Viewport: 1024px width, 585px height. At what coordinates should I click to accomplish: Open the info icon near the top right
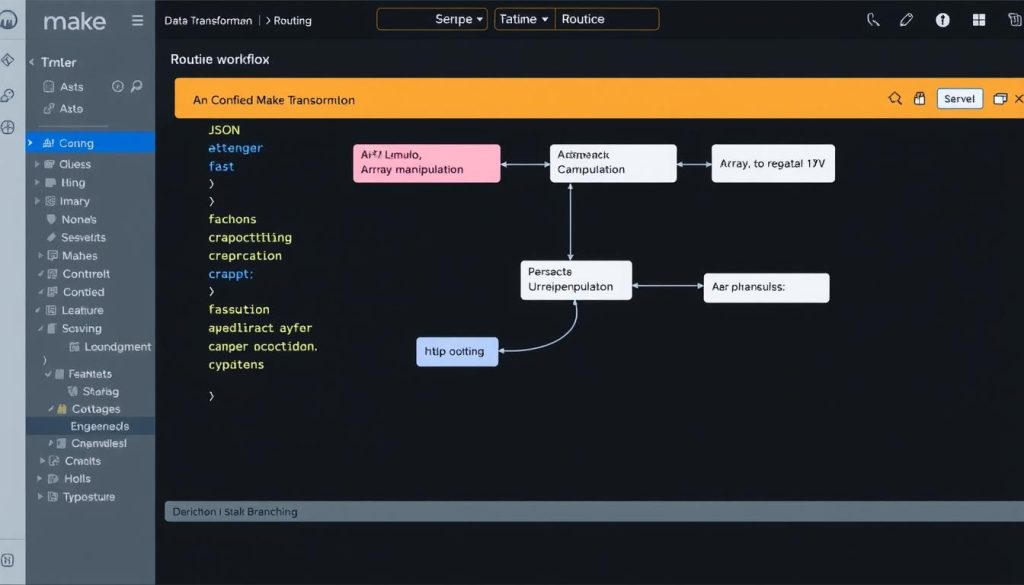(942, 19)
